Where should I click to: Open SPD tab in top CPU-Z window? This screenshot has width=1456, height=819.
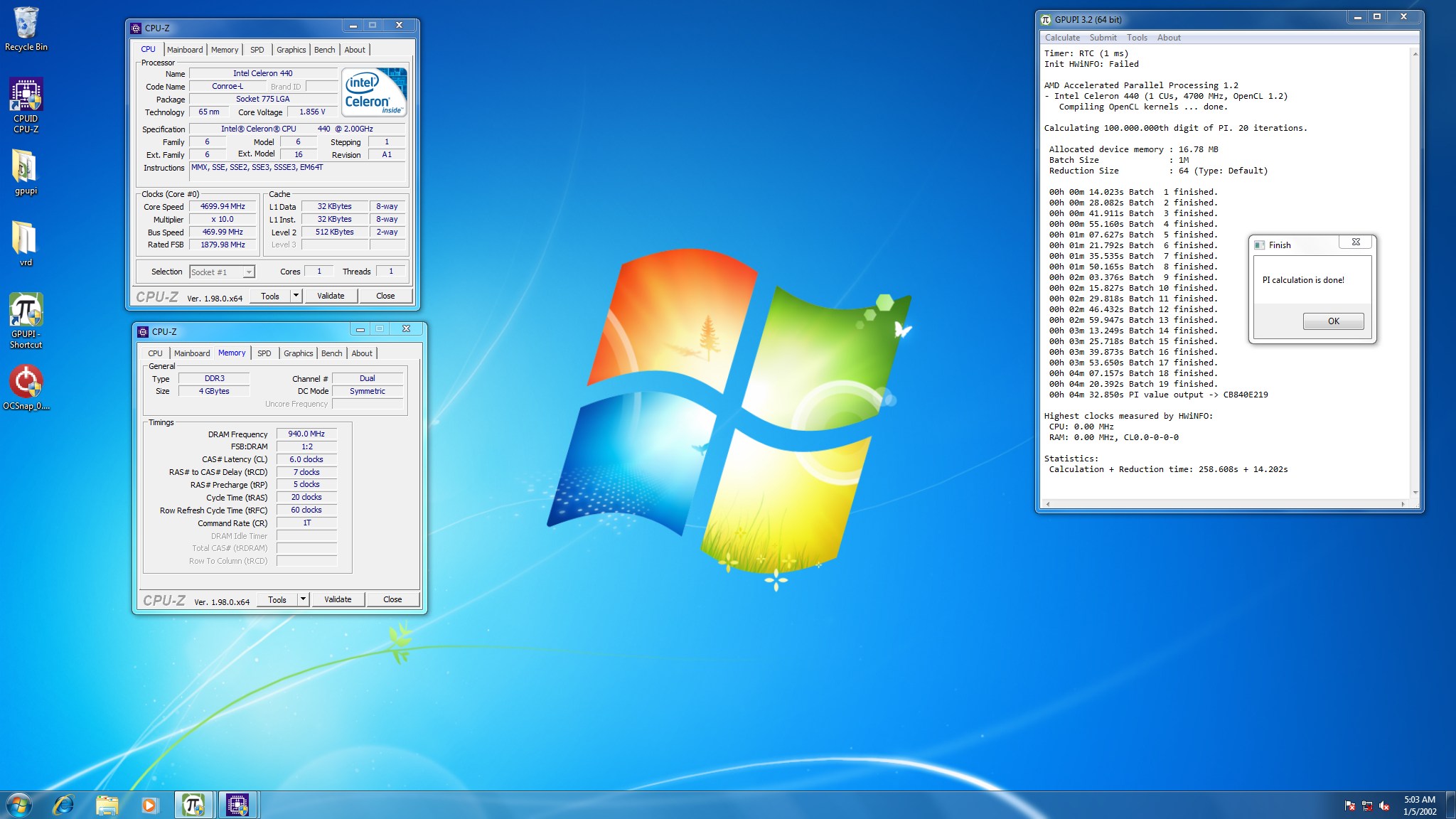257,50
